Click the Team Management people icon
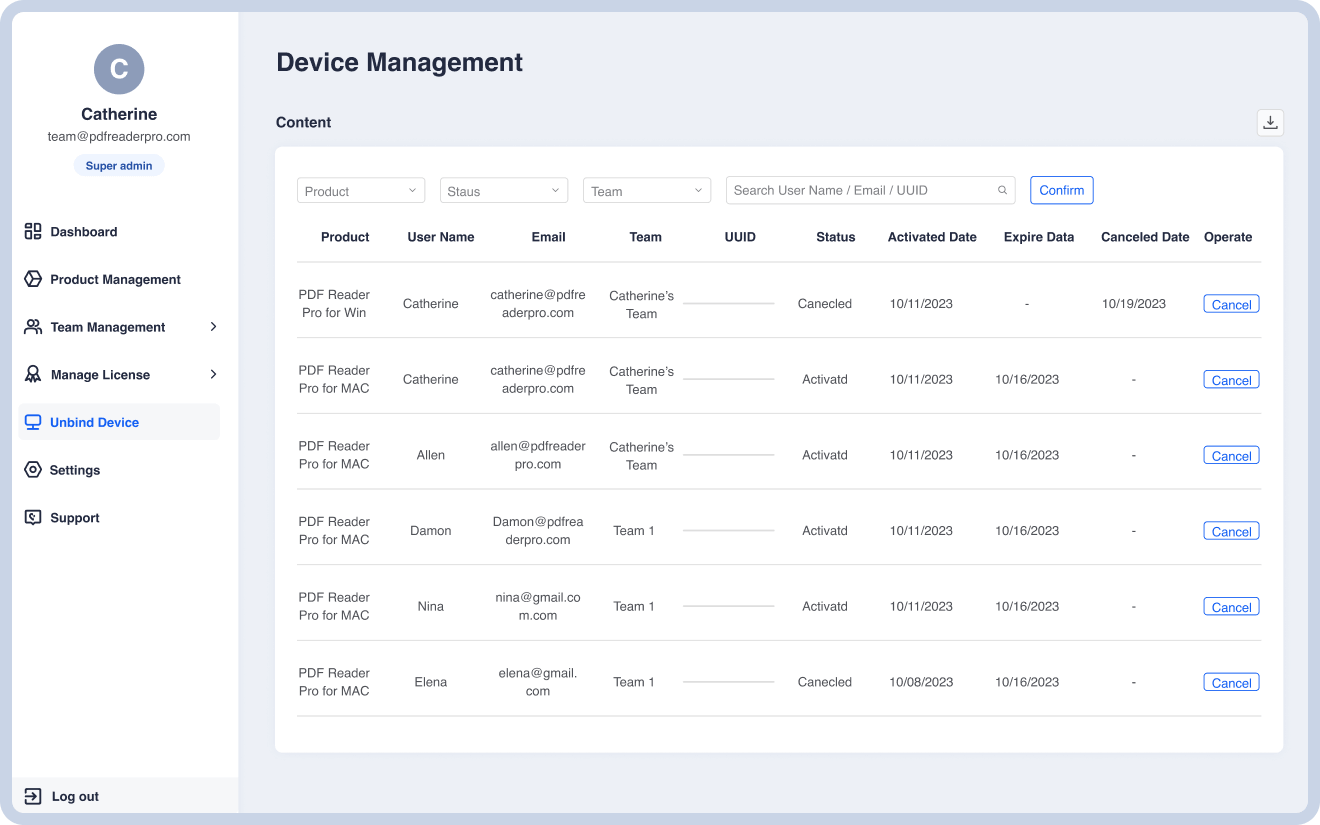Screen dimensions: 1320x825 point(33,327)
